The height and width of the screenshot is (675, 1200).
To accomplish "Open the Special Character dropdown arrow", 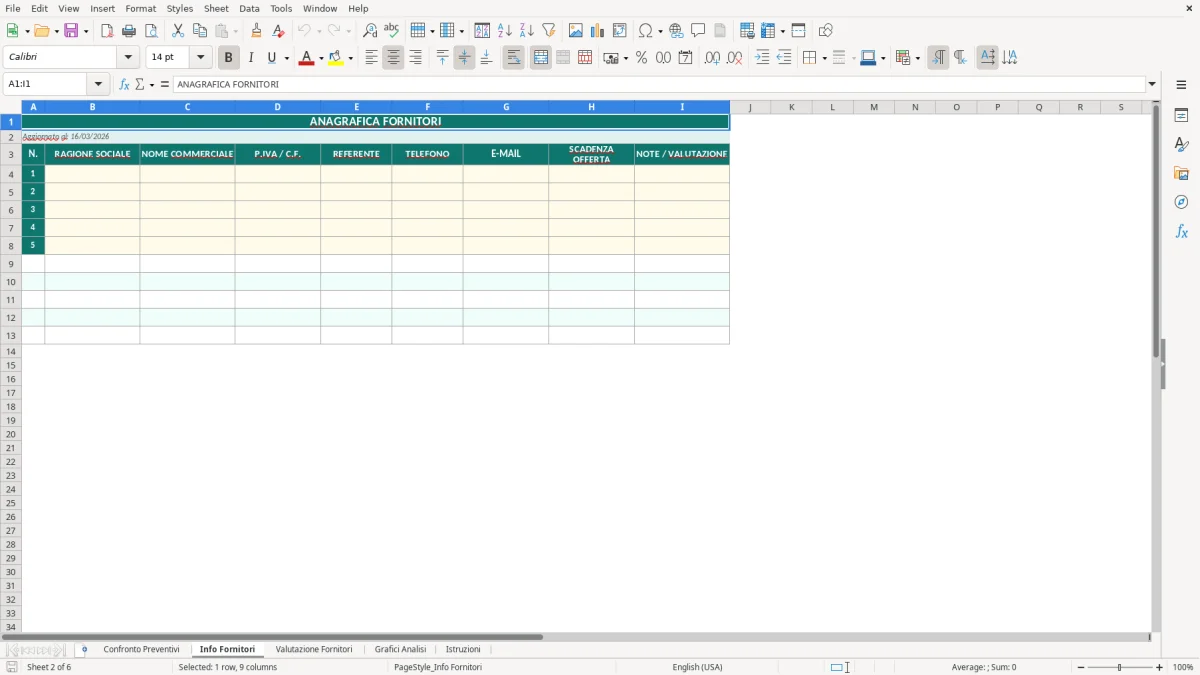I will (660, 31).
